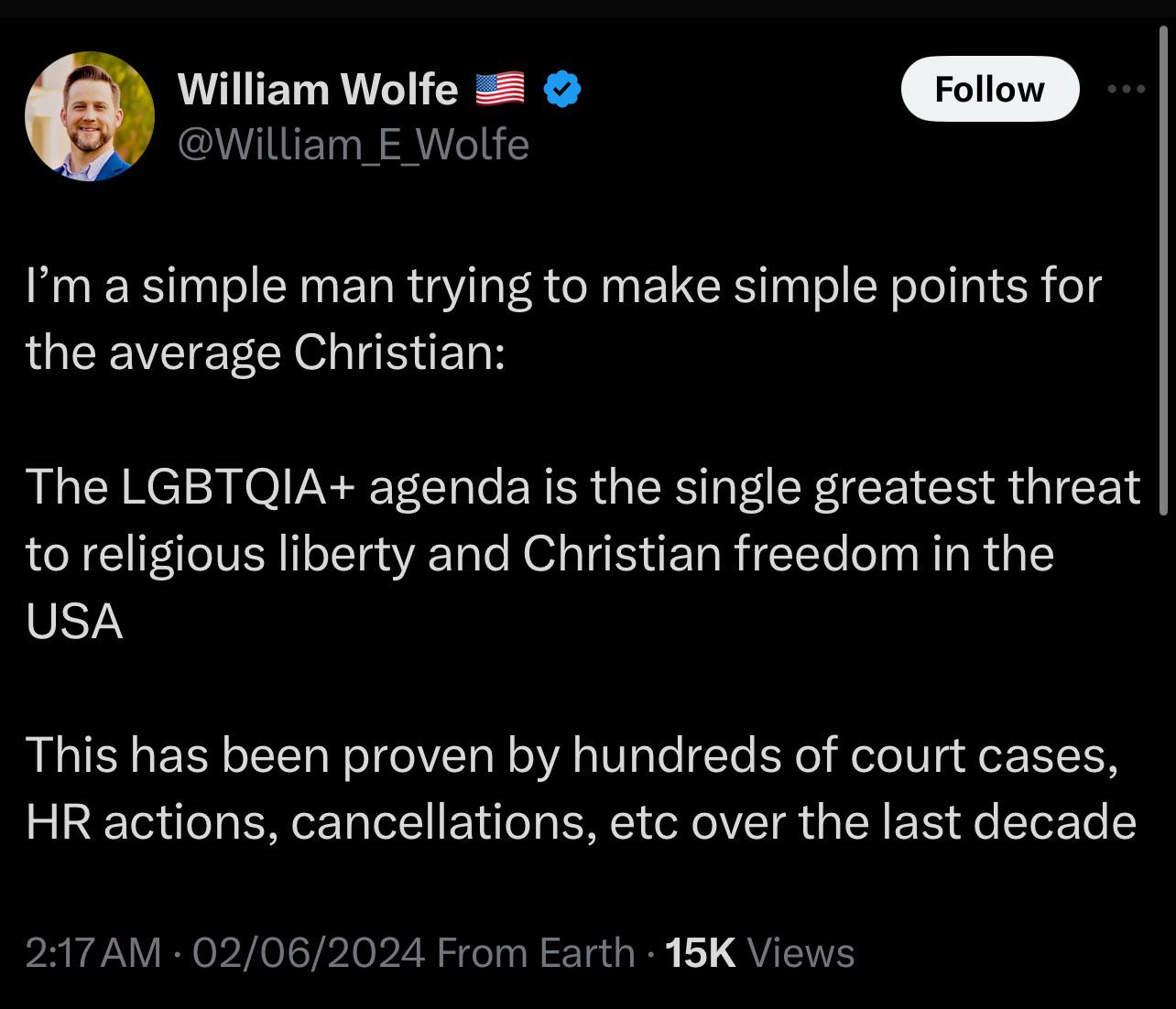The width and height of the screenshot is (1176, 1009).
Task: Click the @William_E_Wolfe handle
Action: [x=354, y=144]
